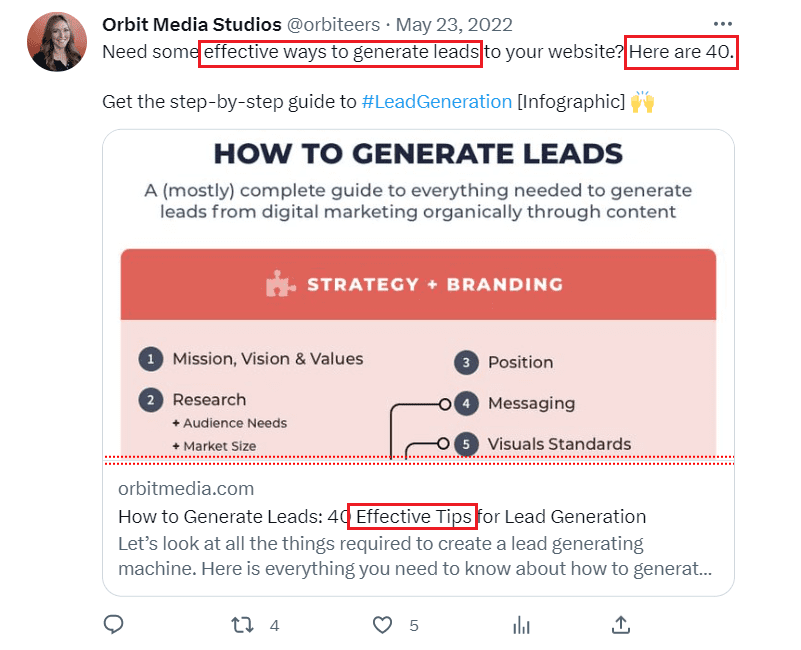Click the link card description text
Viewport: 801px width, 650px height.
point(415,557)
